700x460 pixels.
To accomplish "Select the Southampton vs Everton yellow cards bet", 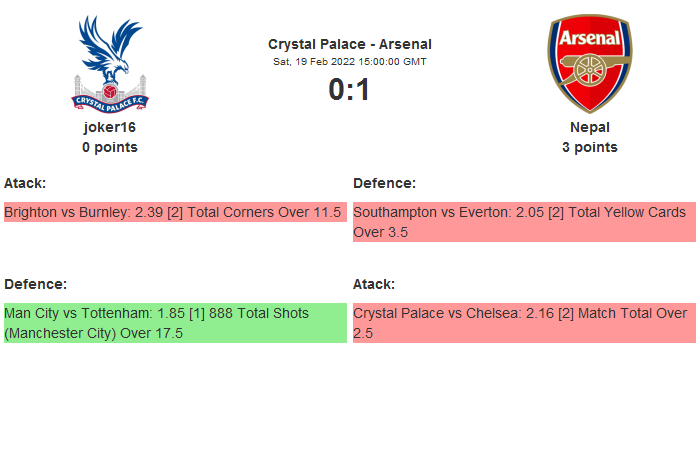I will coord(523,222).
